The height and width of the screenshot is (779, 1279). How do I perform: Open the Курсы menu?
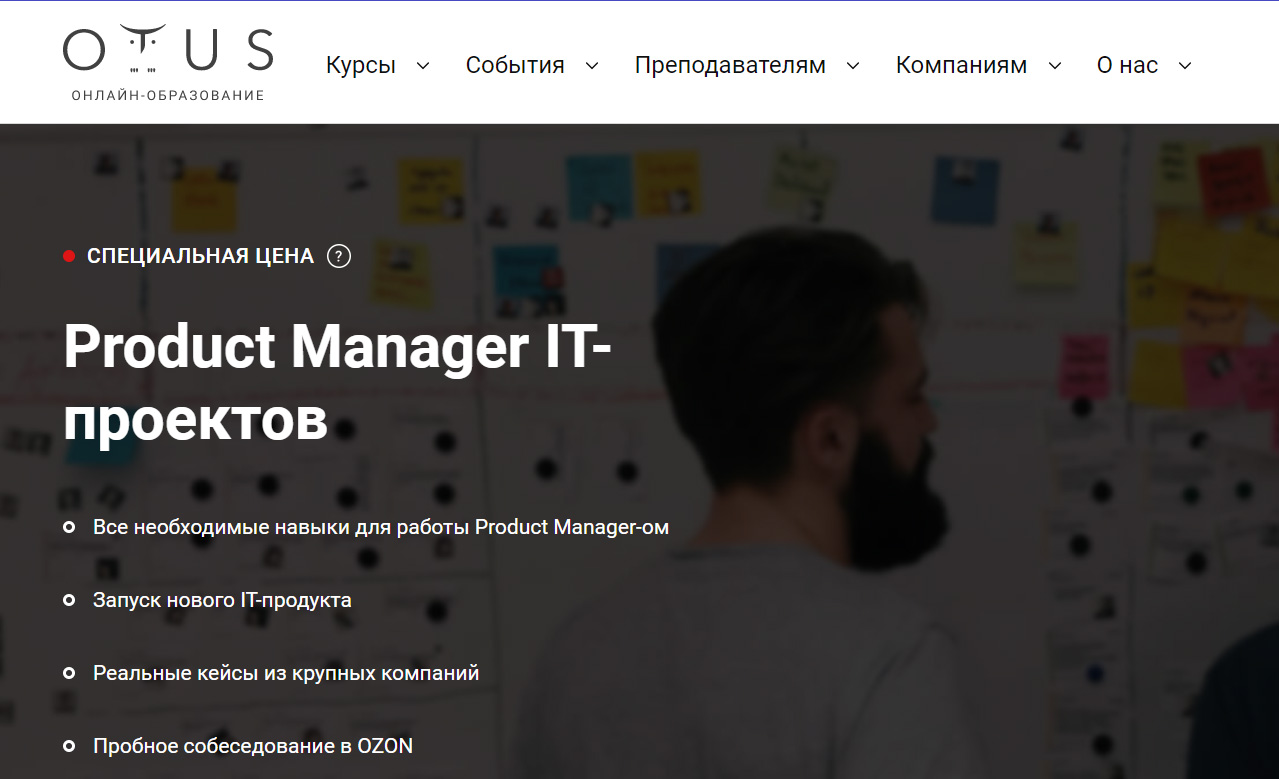click(x=361, y=65)
